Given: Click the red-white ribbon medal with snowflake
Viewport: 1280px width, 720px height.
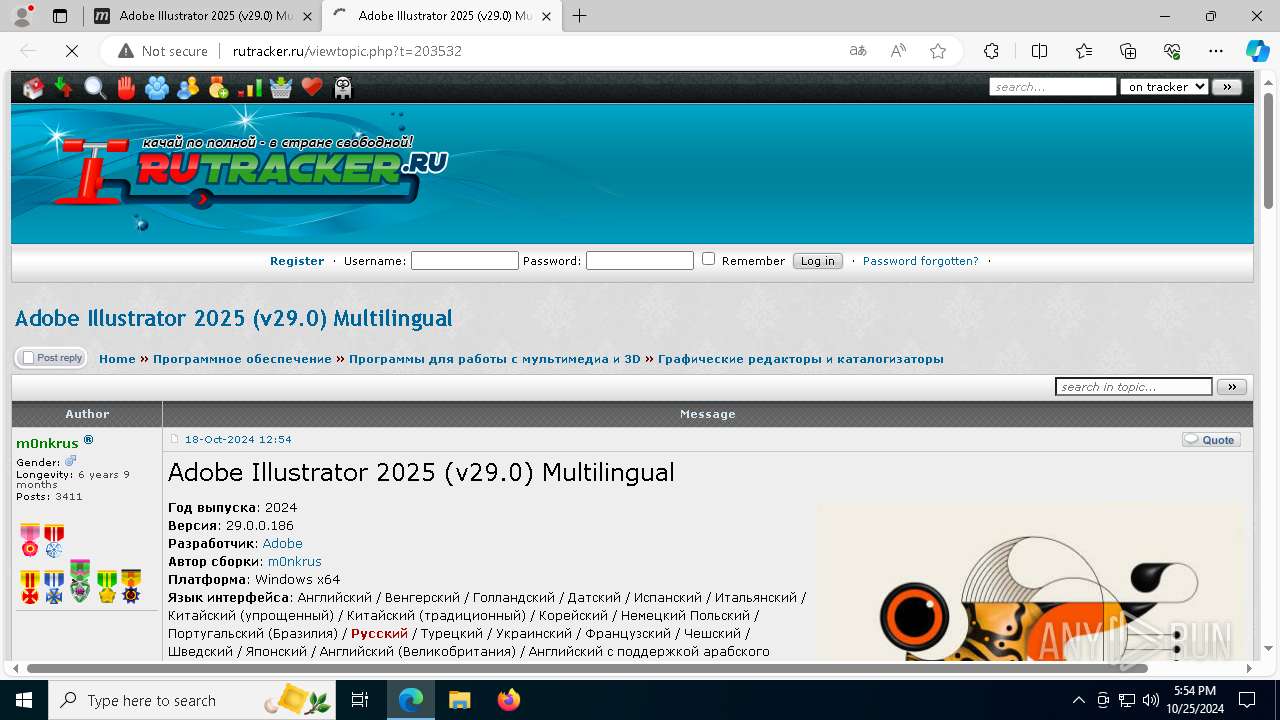Looking at the screenshot, I should pos(54,541).
